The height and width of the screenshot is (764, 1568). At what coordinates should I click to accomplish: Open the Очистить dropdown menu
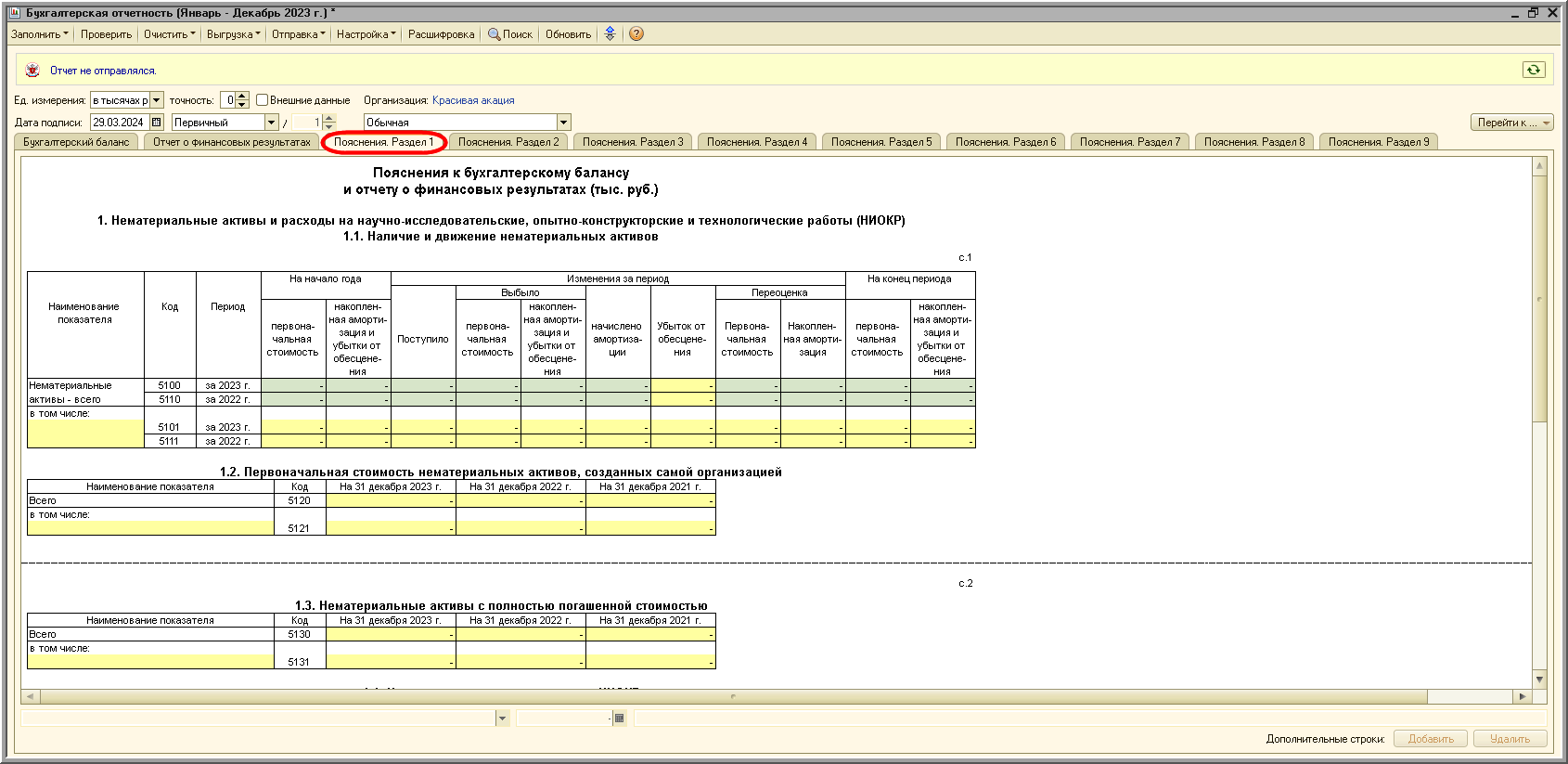(x=170, y=34)
